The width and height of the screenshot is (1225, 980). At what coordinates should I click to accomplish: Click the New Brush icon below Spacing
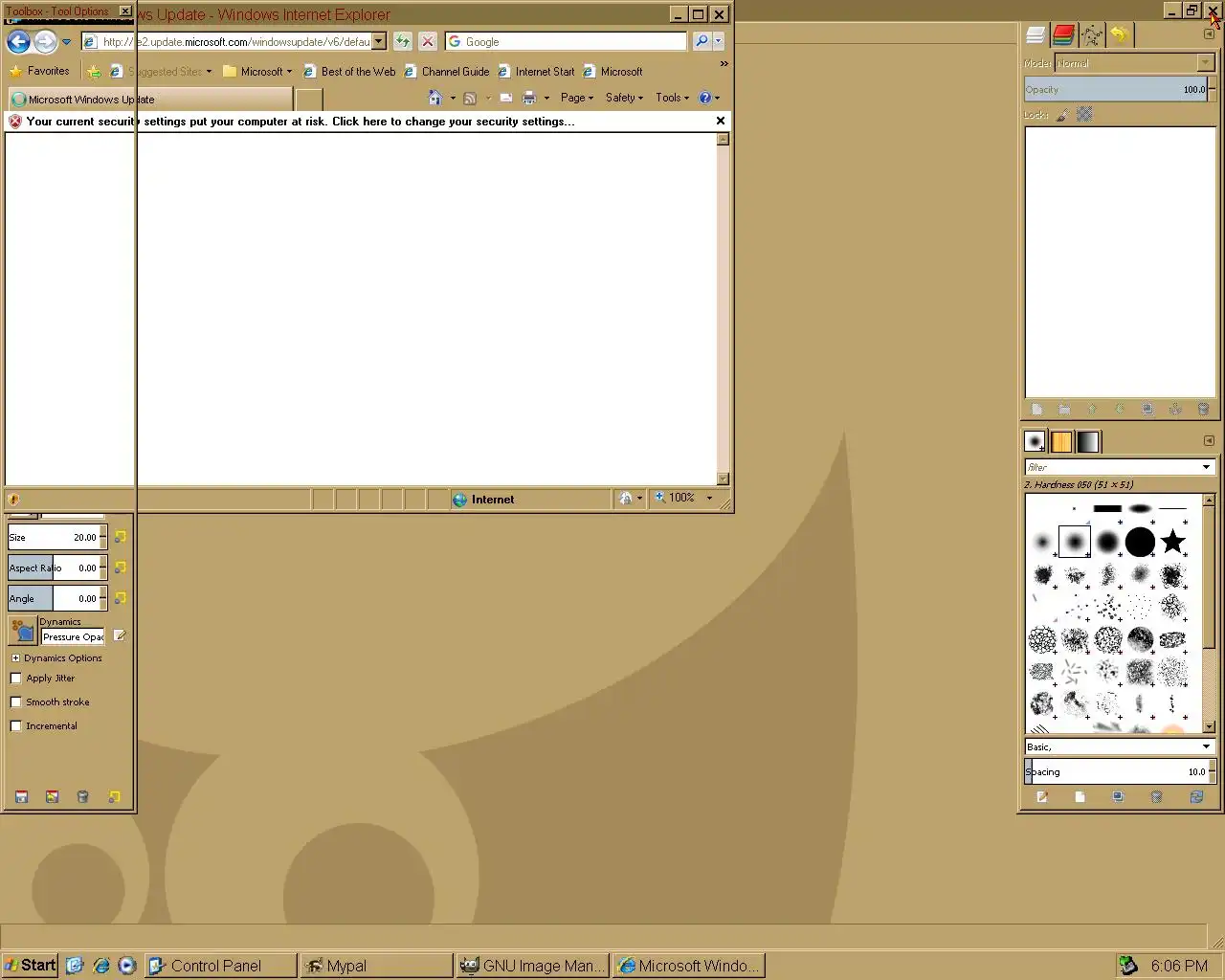(1080, 797)
